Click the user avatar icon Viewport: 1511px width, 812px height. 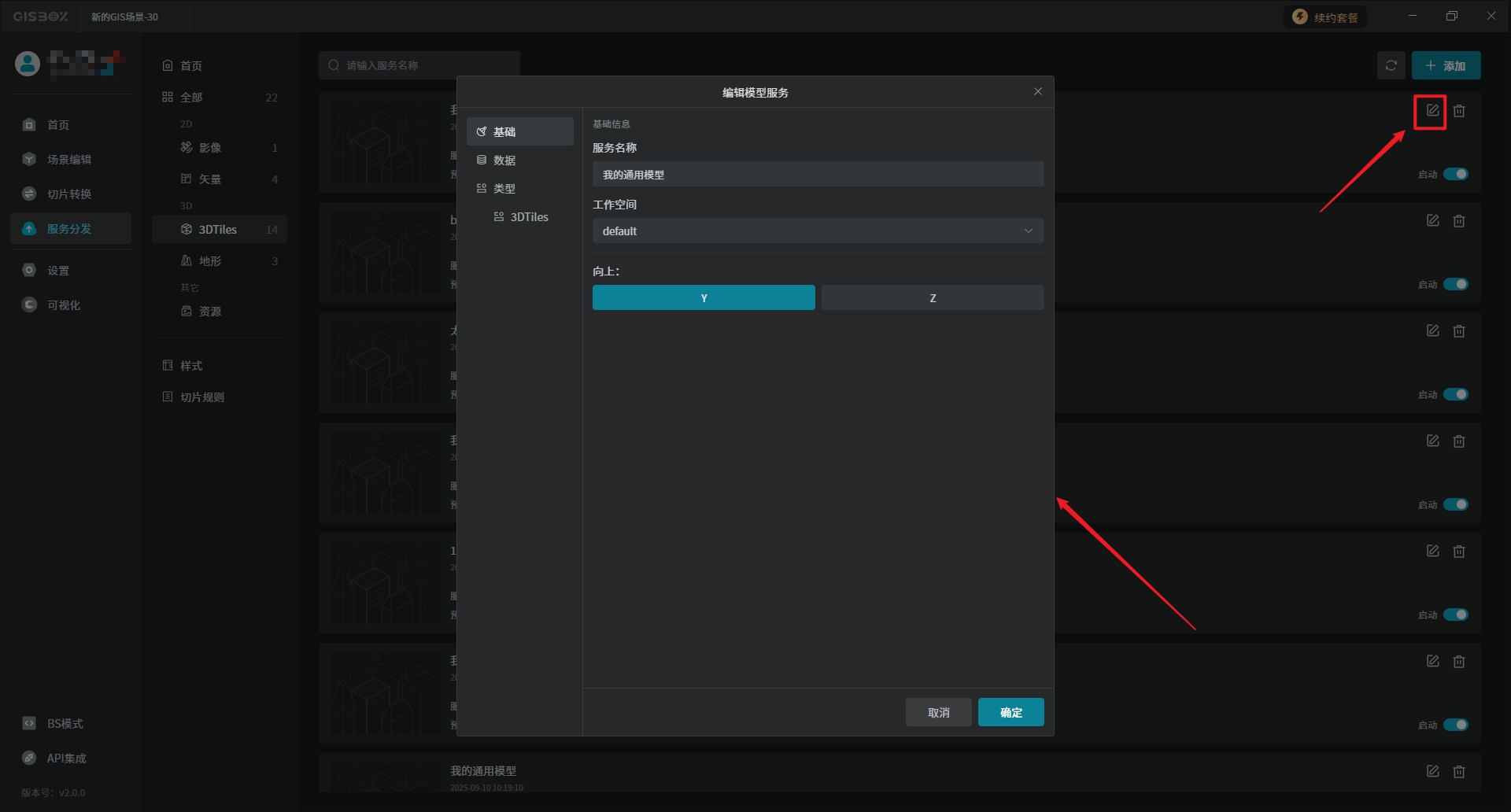coord(28,64)
